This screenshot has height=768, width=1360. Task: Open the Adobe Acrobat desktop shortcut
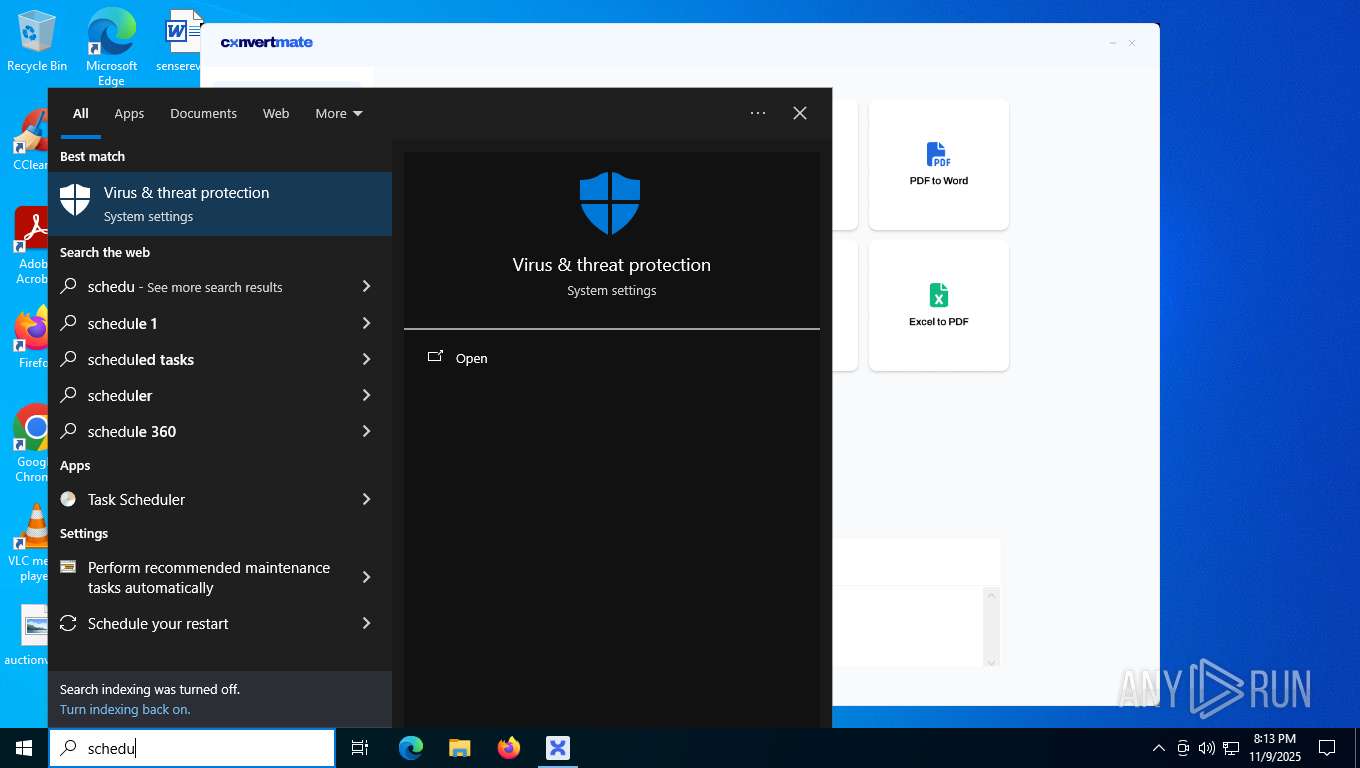click(x=30, y=245)
